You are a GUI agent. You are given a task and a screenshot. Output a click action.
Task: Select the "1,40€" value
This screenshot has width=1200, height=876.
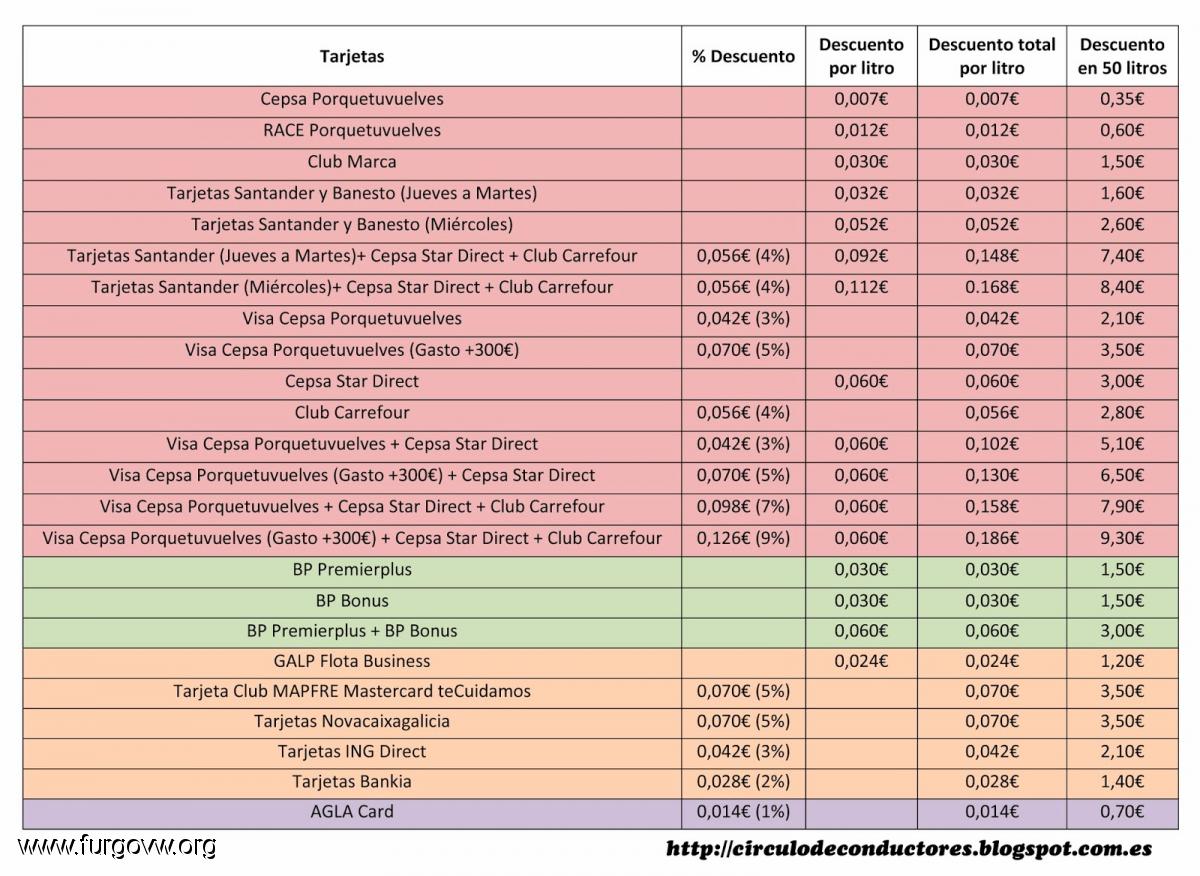point(1122,781)
